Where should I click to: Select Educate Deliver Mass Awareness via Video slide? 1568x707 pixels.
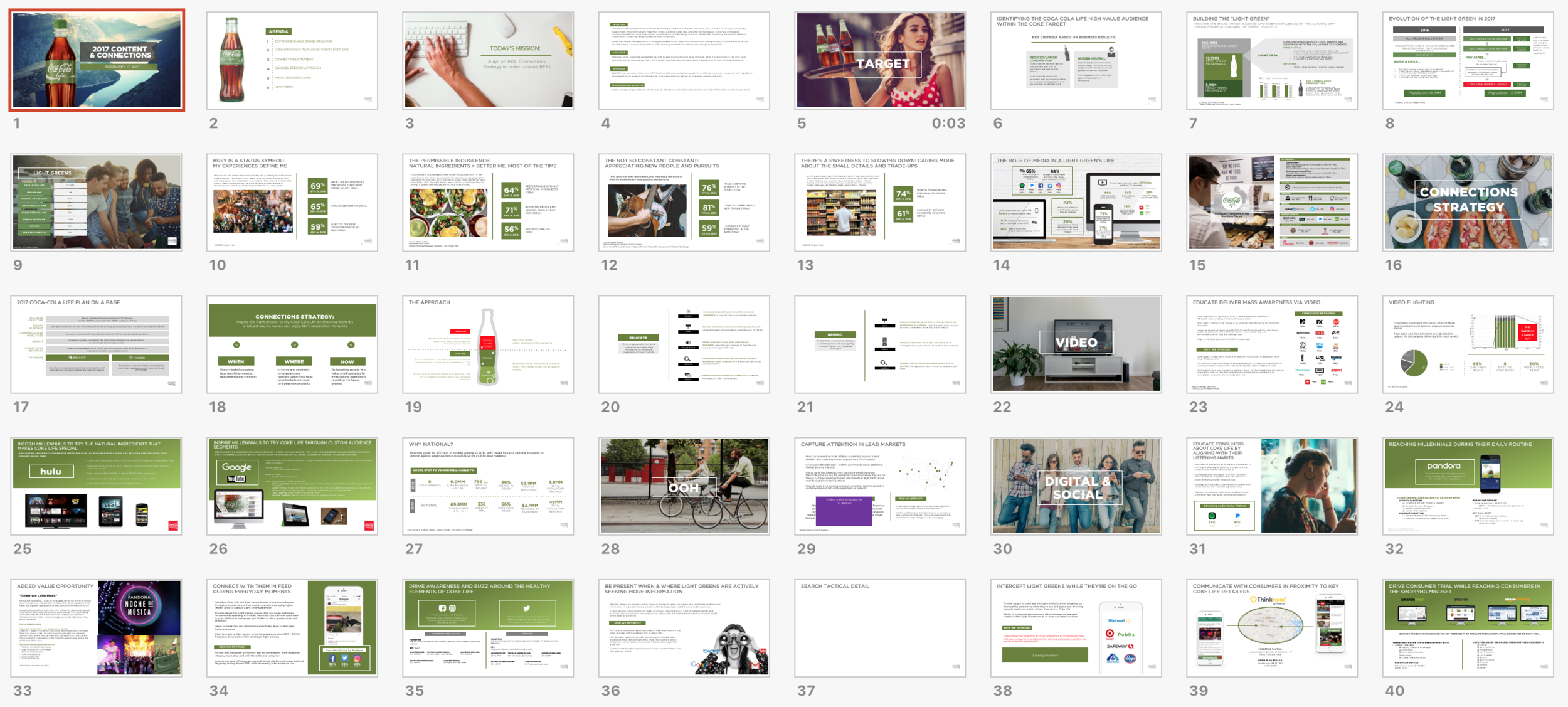click(1272, 344)
